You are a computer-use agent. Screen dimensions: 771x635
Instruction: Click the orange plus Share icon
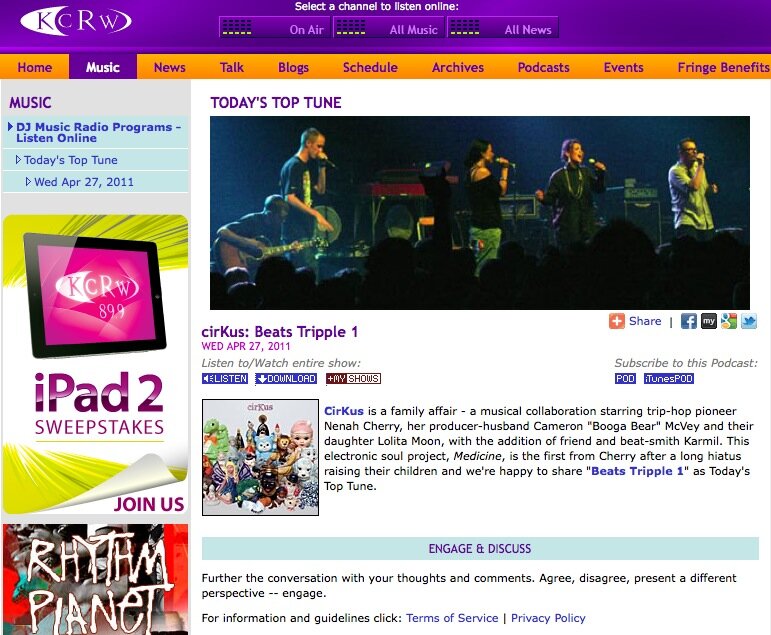click(x=617, y=321)
